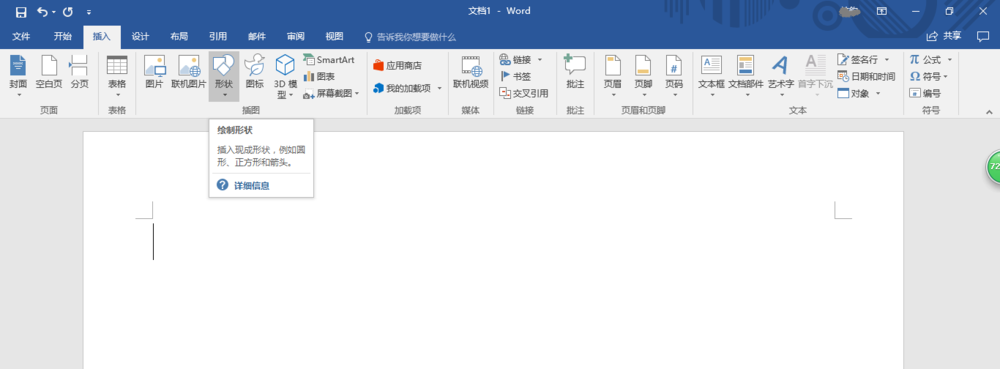Expand the 3D 模型 dropdown arrow

[x=290, y=95]
